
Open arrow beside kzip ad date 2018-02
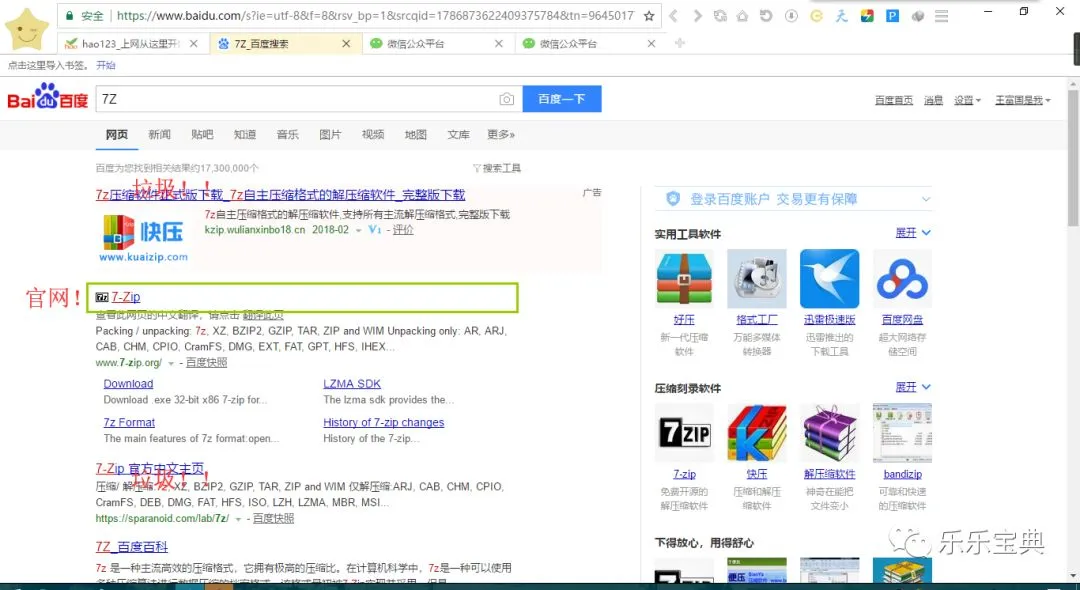pos(358,230)
